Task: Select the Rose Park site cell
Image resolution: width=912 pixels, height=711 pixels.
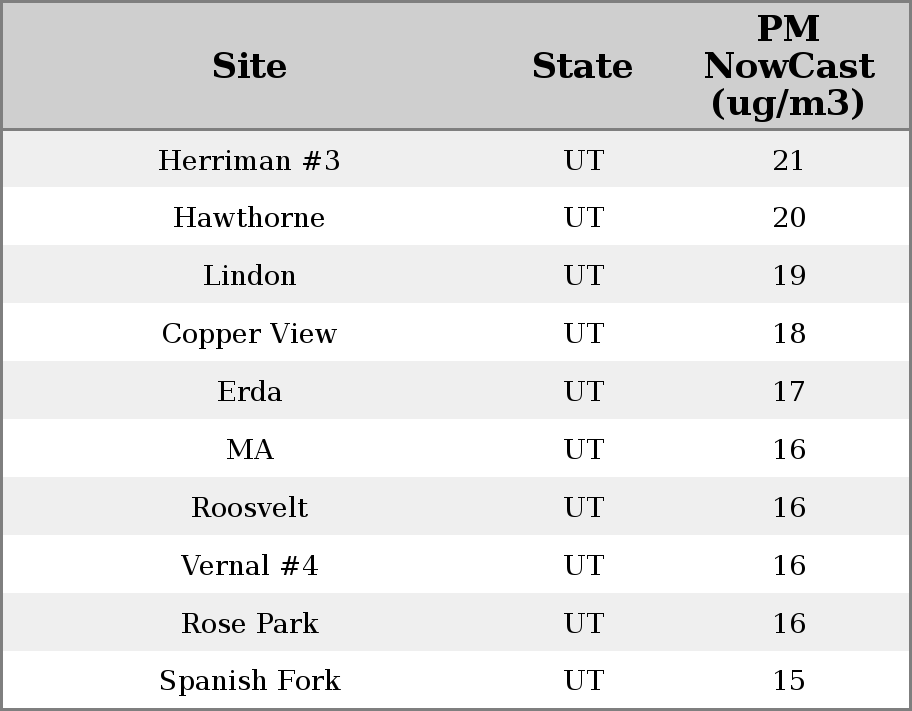Action: click(249, 624)
